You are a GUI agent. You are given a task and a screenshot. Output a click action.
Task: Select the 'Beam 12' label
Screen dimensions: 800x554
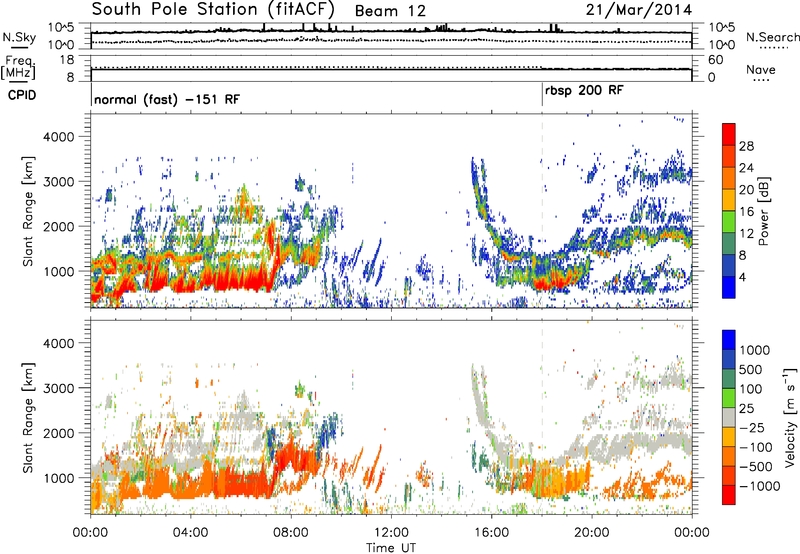(390, 11)
